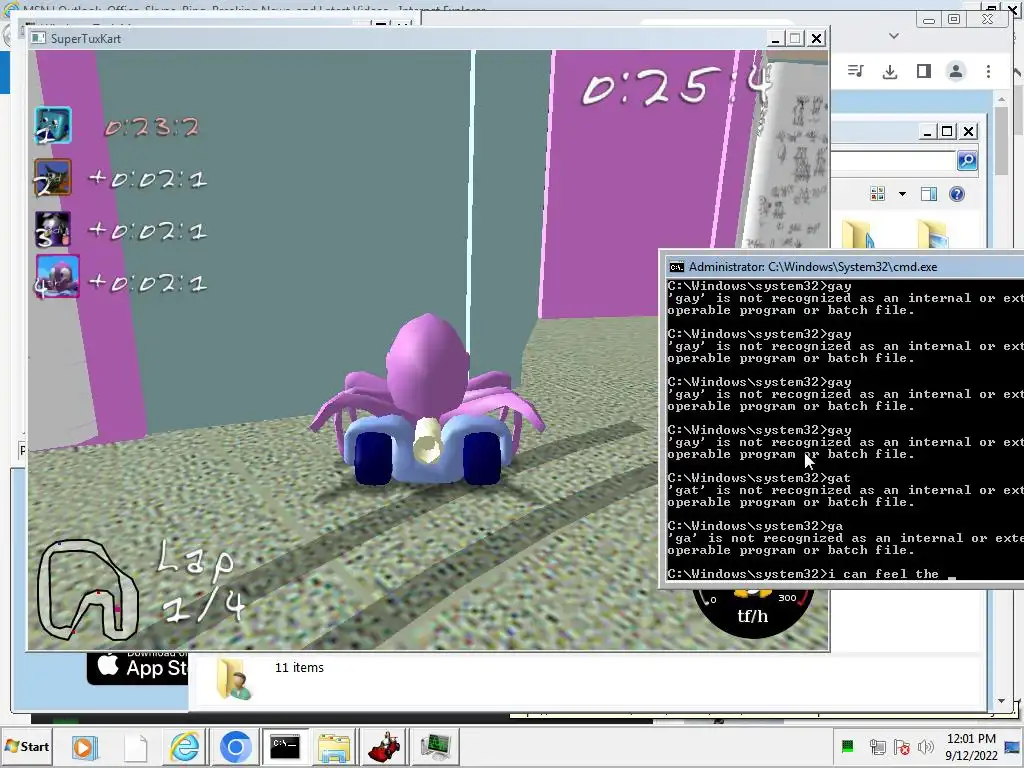Select the right folder in Explorer window
Screen dimensions: 1024x768
point(932,234)
